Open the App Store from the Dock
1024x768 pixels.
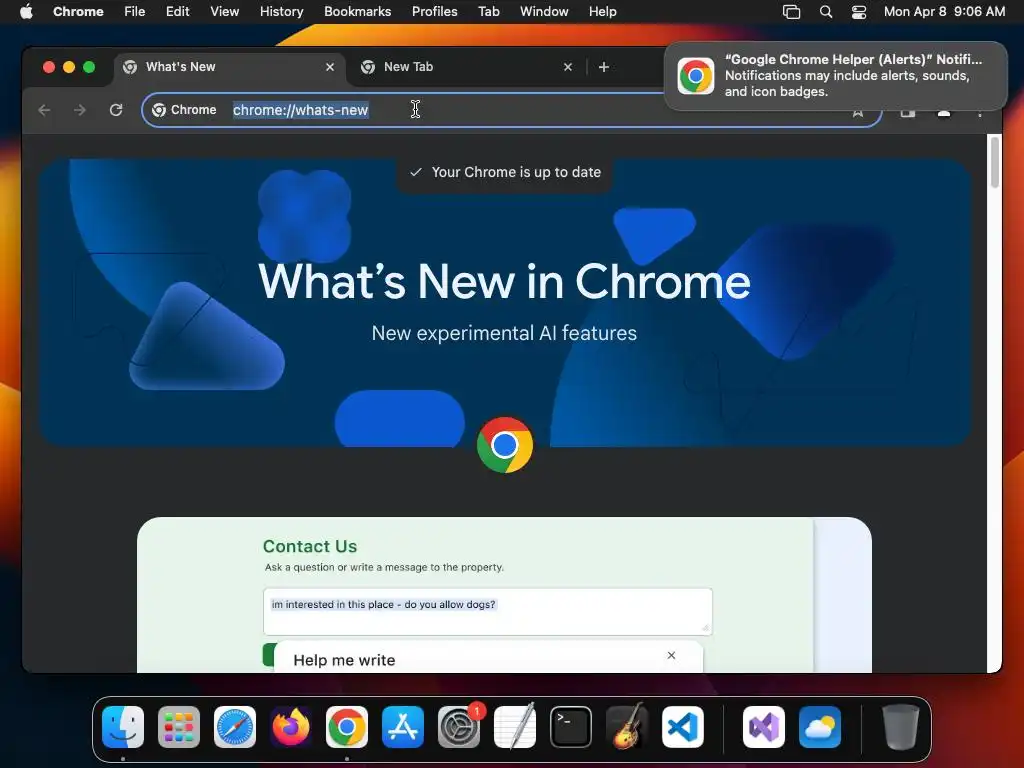(x=403, y=727)
